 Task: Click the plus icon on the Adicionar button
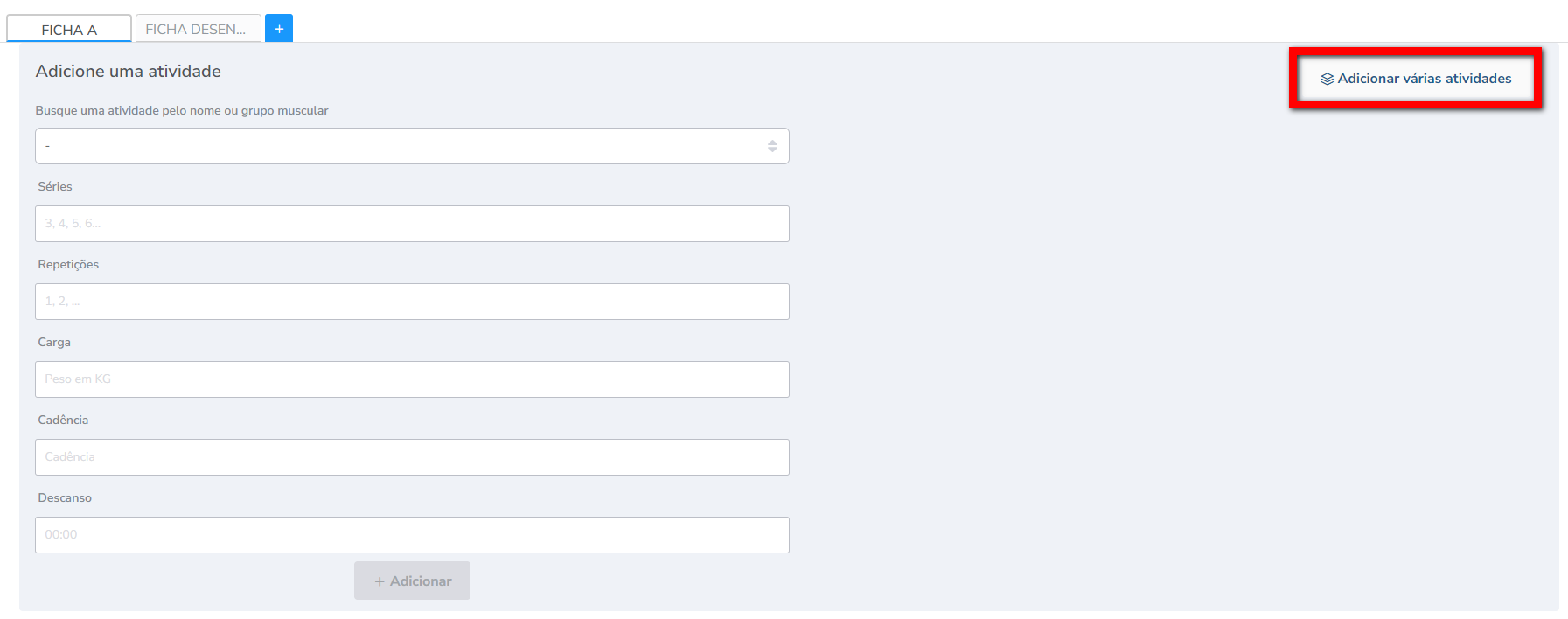(x=380, y=581)
